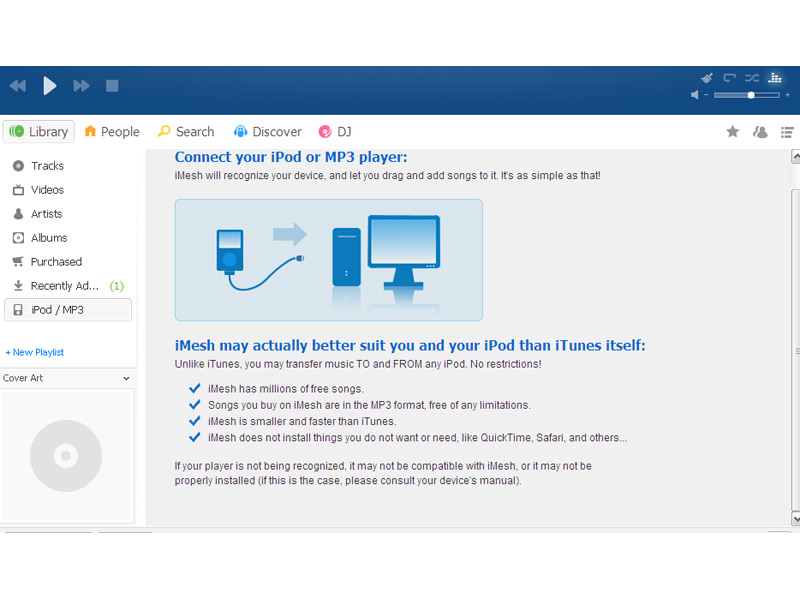
Task: Open the playlist queue list icon
Action: (x=787, y=132)
